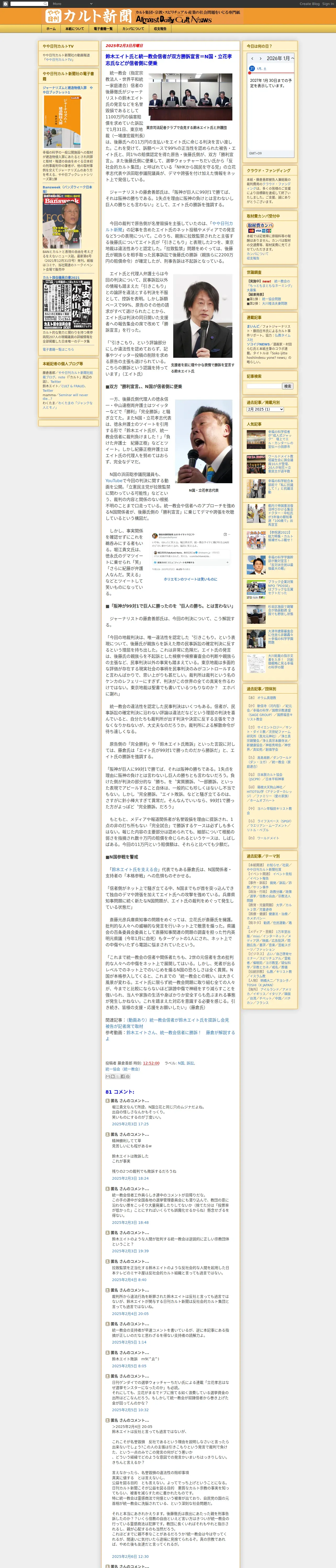Share post with BlogThis icon
Image resolution: width=336 pixels, height=1568 pixels.
coord(113,1077)
